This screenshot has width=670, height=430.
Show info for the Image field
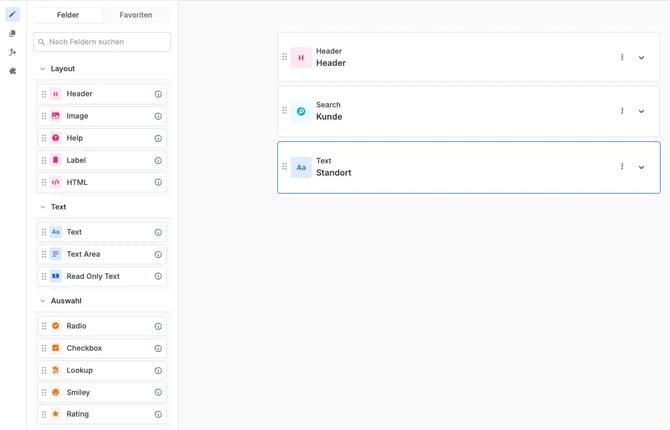click(x=158, y=116)
